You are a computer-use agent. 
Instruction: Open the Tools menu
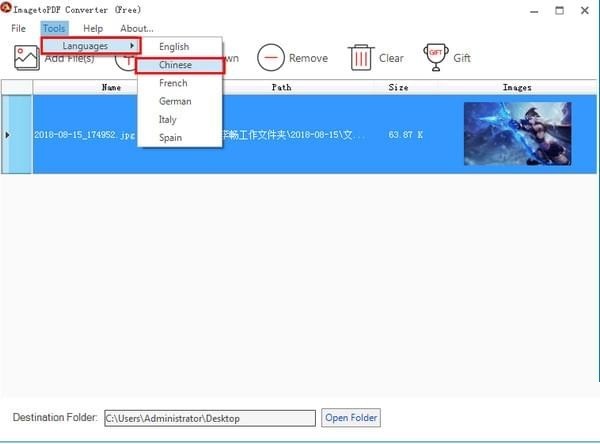coord(54,28)
